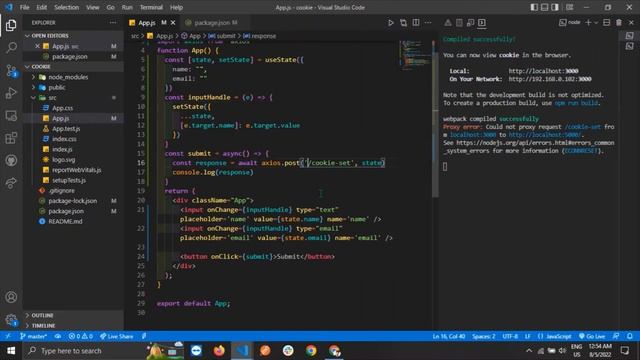Open the Edit menu
Screen dimensions: 640x360
coord(41,7)
